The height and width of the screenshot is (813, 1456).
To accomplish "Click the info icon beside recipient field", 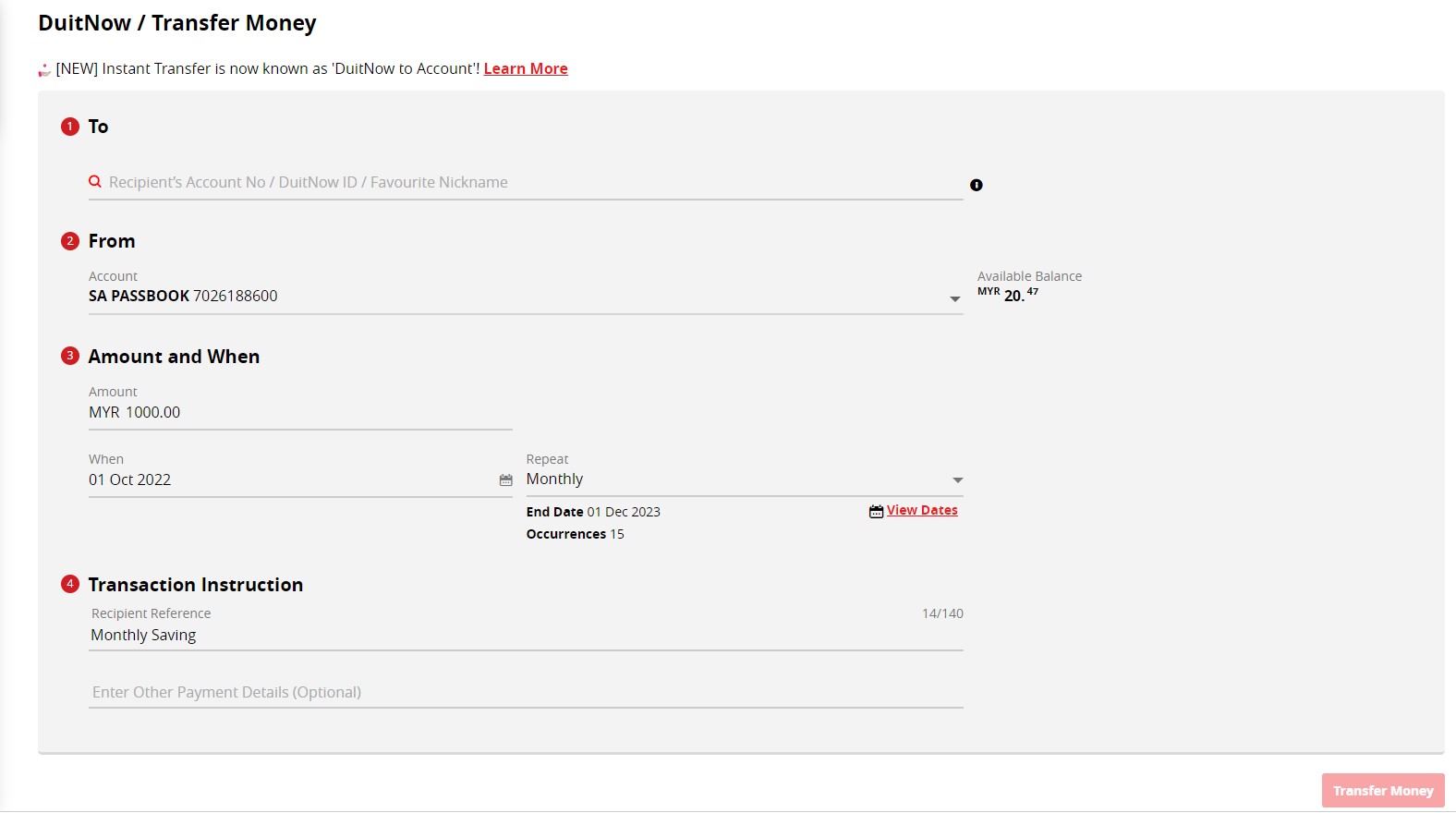I will coord(977,185).
